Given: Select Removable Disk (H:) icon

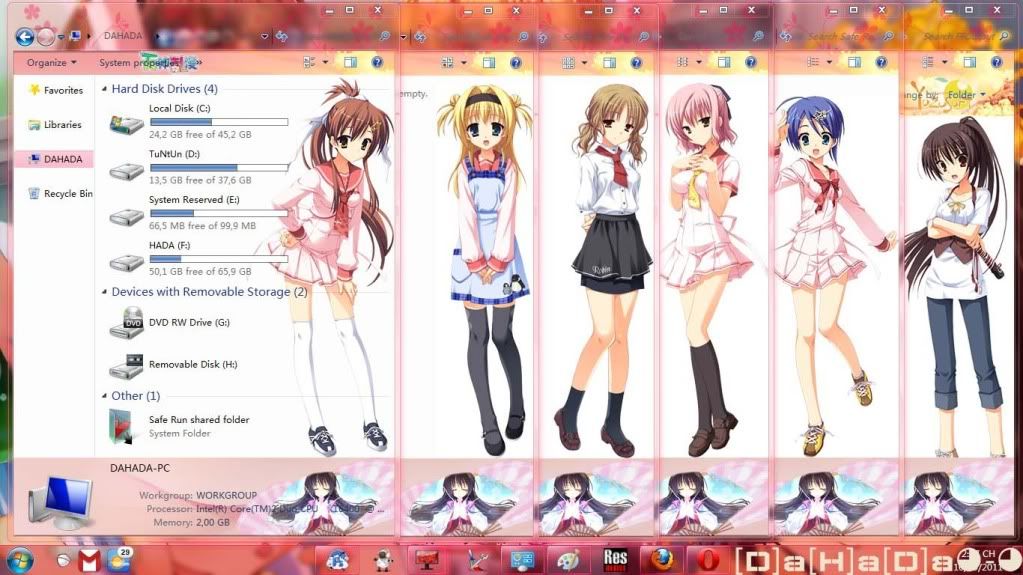Looking at the screenshot, I should coord(127,366).
